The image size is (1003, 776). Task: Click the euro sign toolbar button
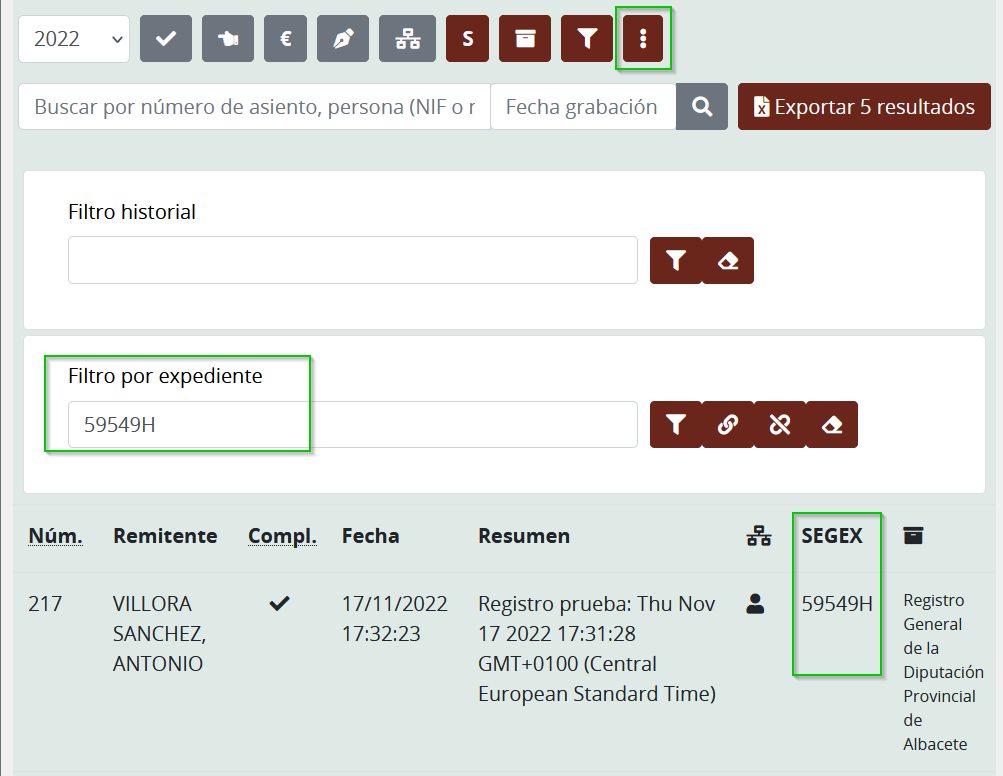(286, 39)
